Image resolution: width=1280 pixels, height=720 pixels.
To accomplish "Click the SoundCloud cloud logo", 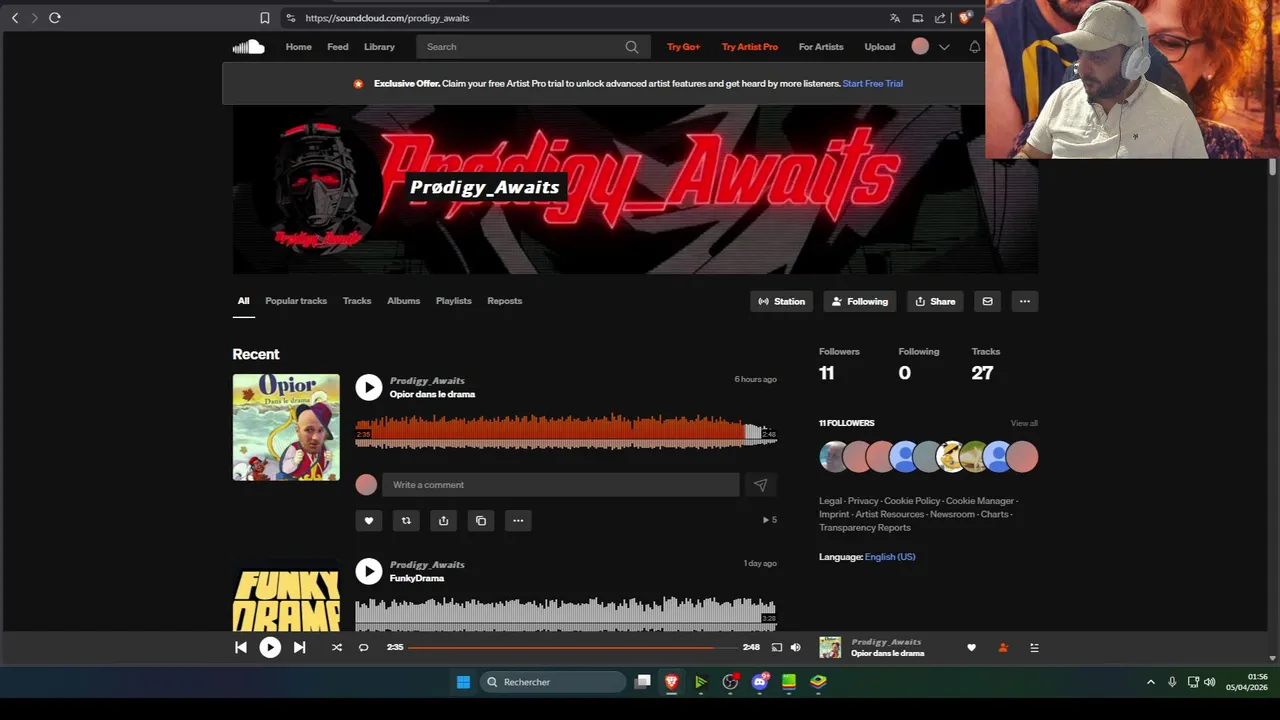I will 249,46.
